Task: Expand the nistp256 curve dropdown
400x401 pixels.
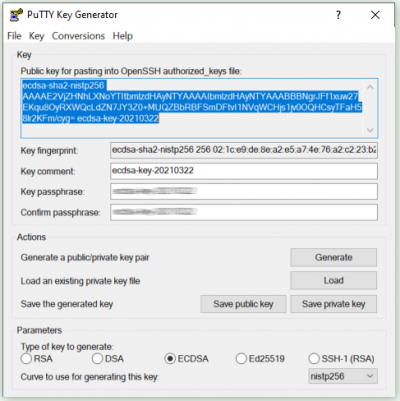Action: (x=343, y=376)
